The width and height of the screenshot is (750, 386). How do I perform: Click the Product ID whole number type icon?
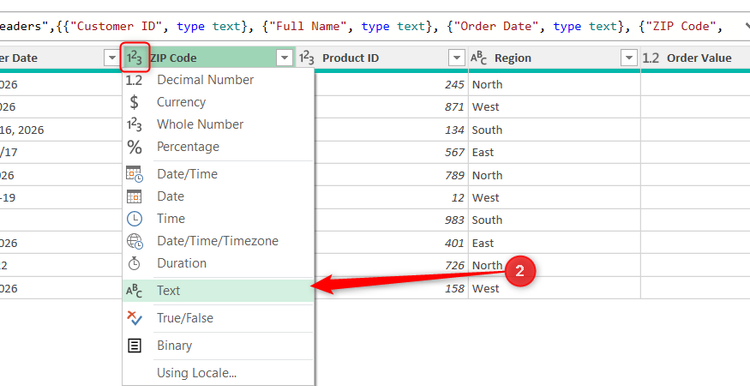pos(307,58)
